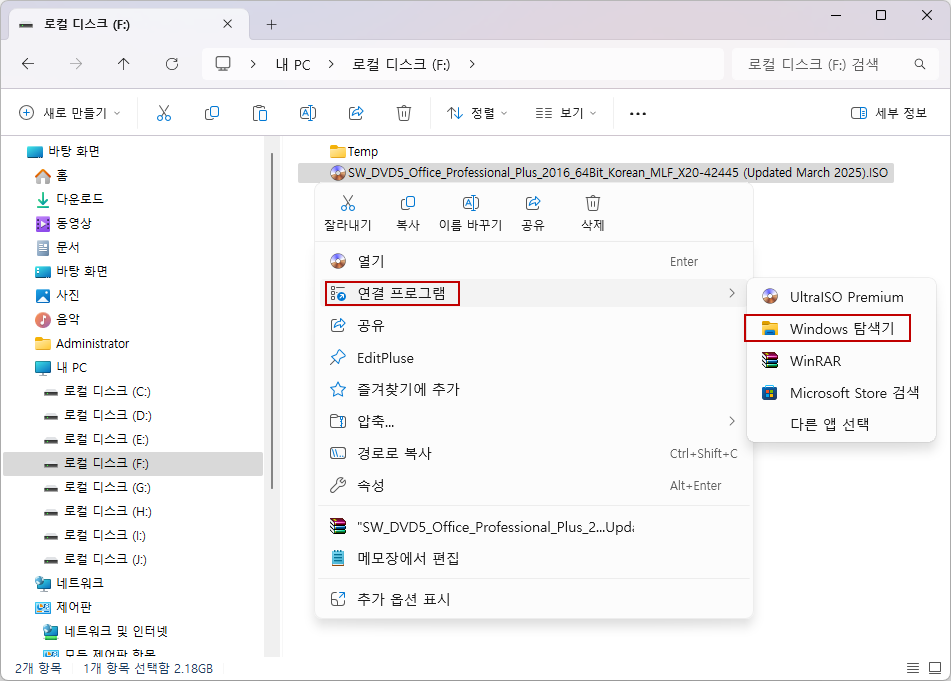Select 복사 in the context menu
The image size is (951, 681).
[408, 213]
